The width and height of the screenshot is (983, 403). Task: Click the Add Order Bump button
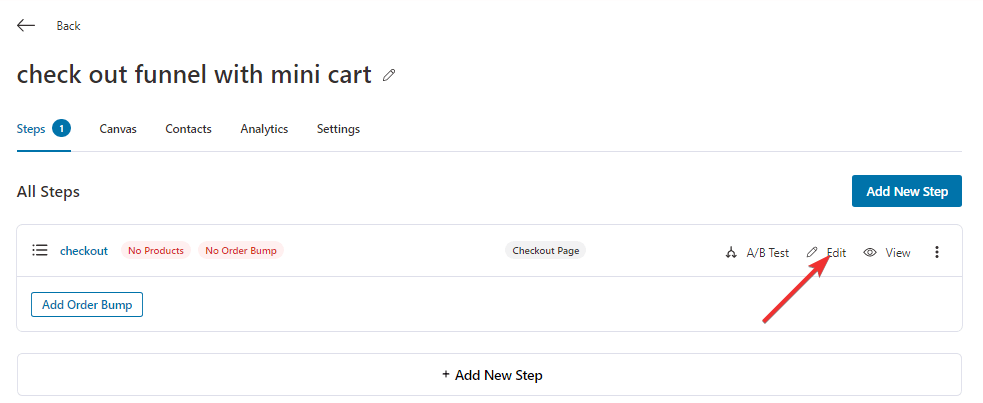point(87,305)
